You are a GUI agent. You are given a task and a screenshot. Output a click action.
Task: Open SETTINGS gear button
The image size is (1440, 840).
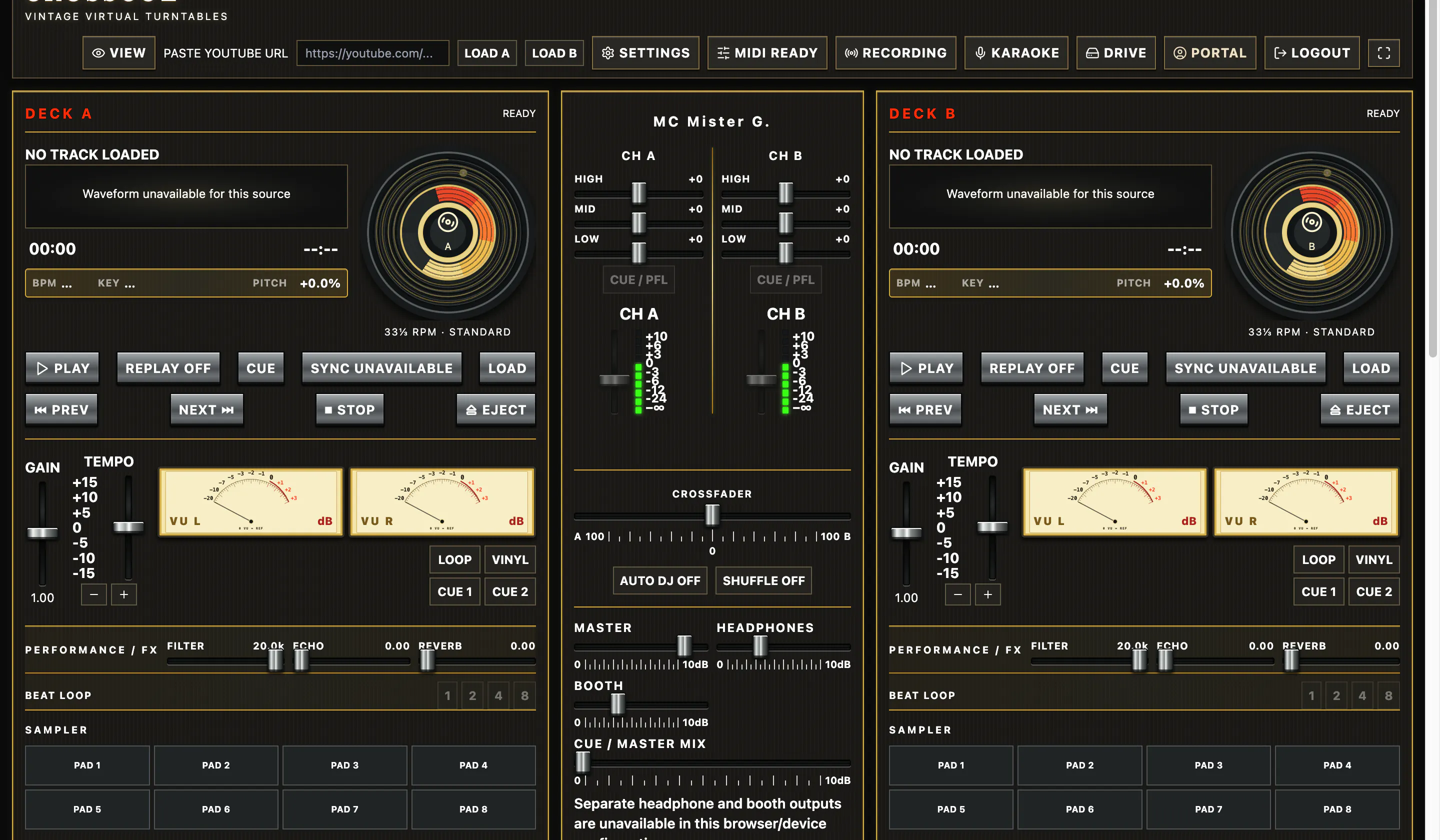click(x=645, y=53)
